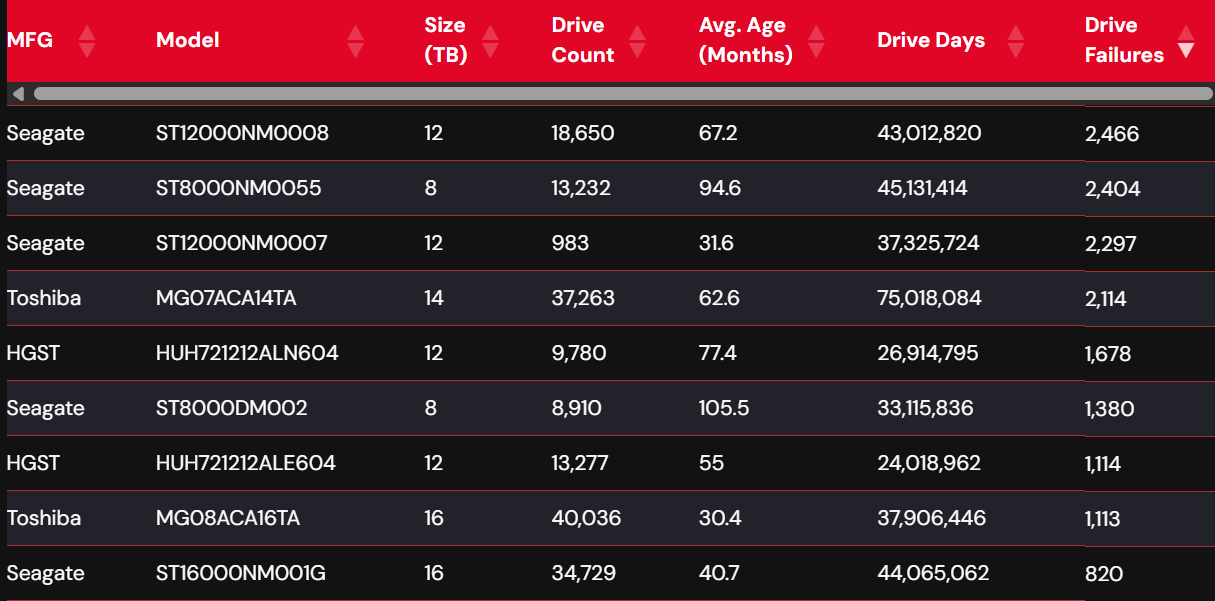This screenshot has width=1215, height=601.
Task: Sort by Avg. Age (Months) arrows
Action: pyautogui.click(x=816, y=41)
